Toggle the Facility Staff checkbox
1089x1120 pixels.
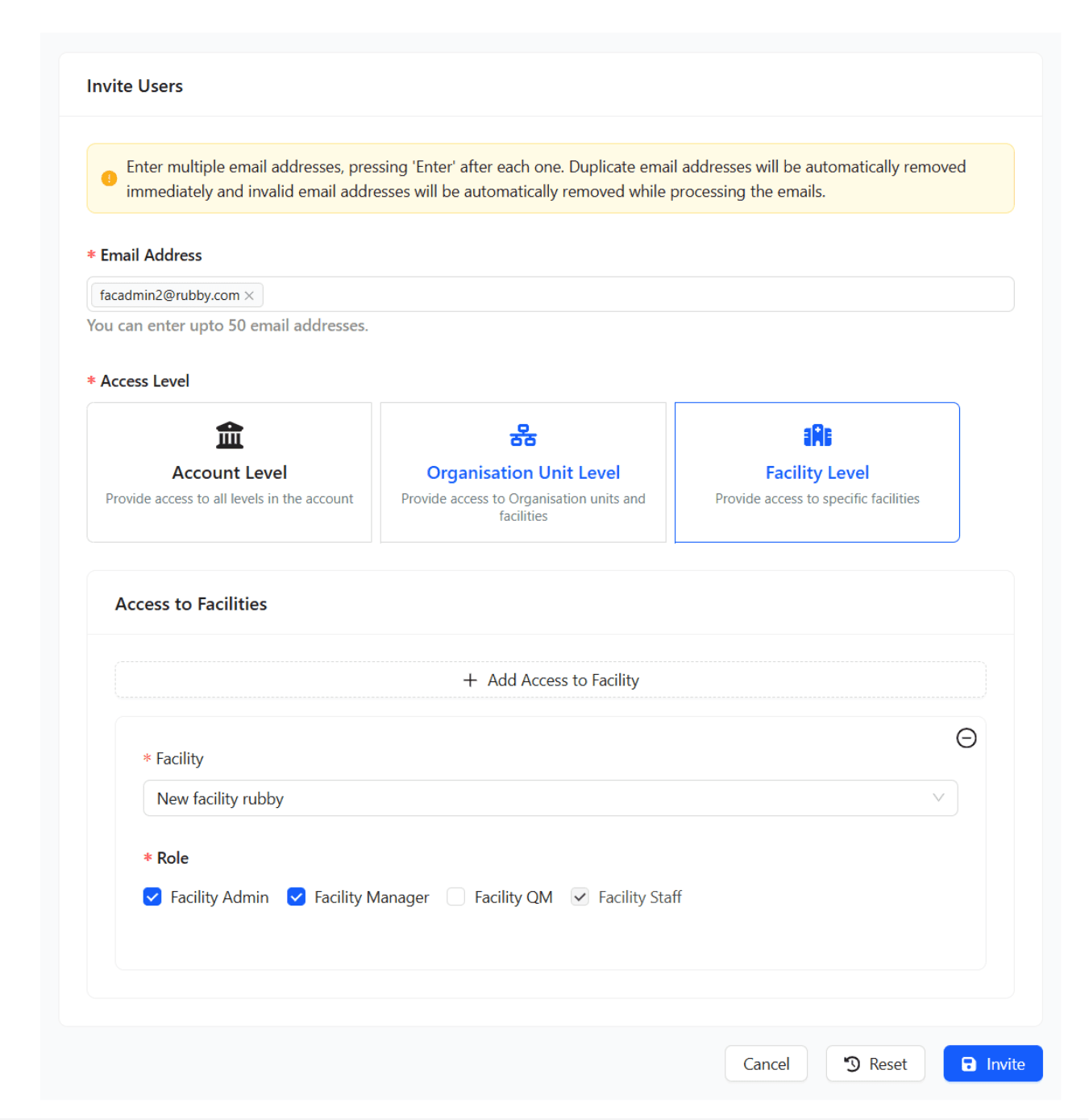580,897
